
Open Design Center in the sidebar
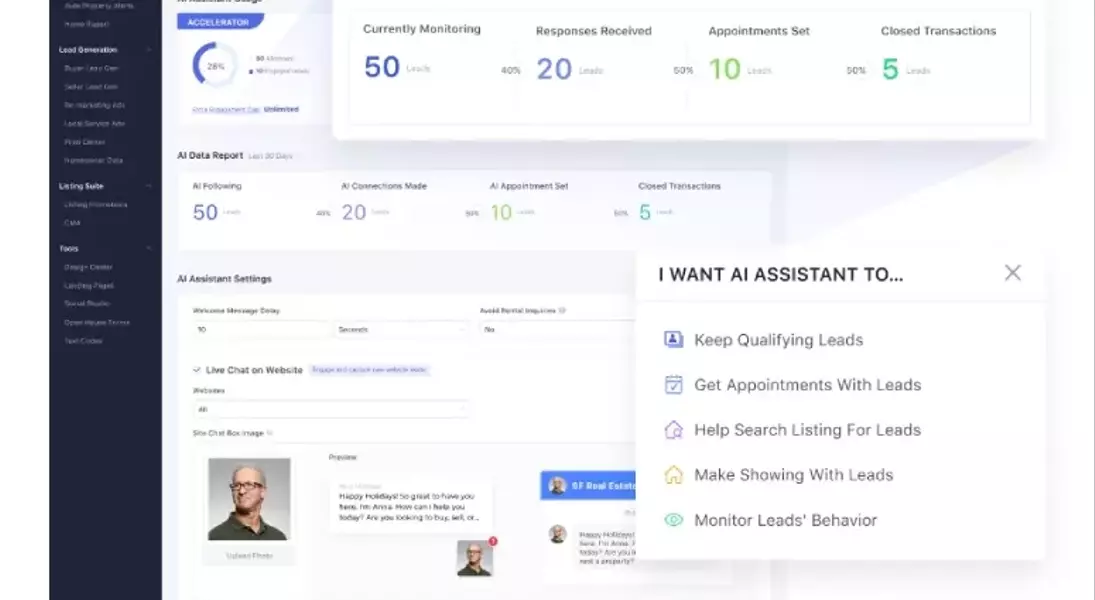pos(88,267)
